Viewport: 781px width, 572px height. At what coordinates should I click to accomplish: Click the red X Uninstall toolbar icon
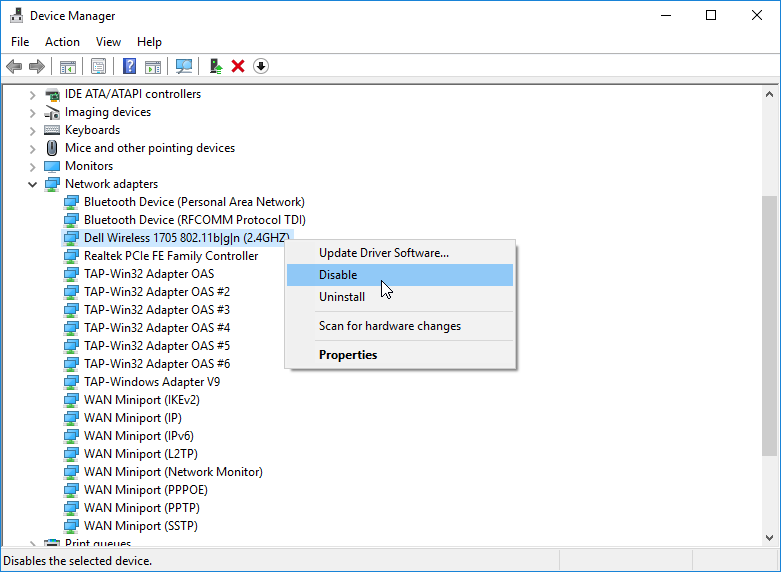[x=238, y=66]
